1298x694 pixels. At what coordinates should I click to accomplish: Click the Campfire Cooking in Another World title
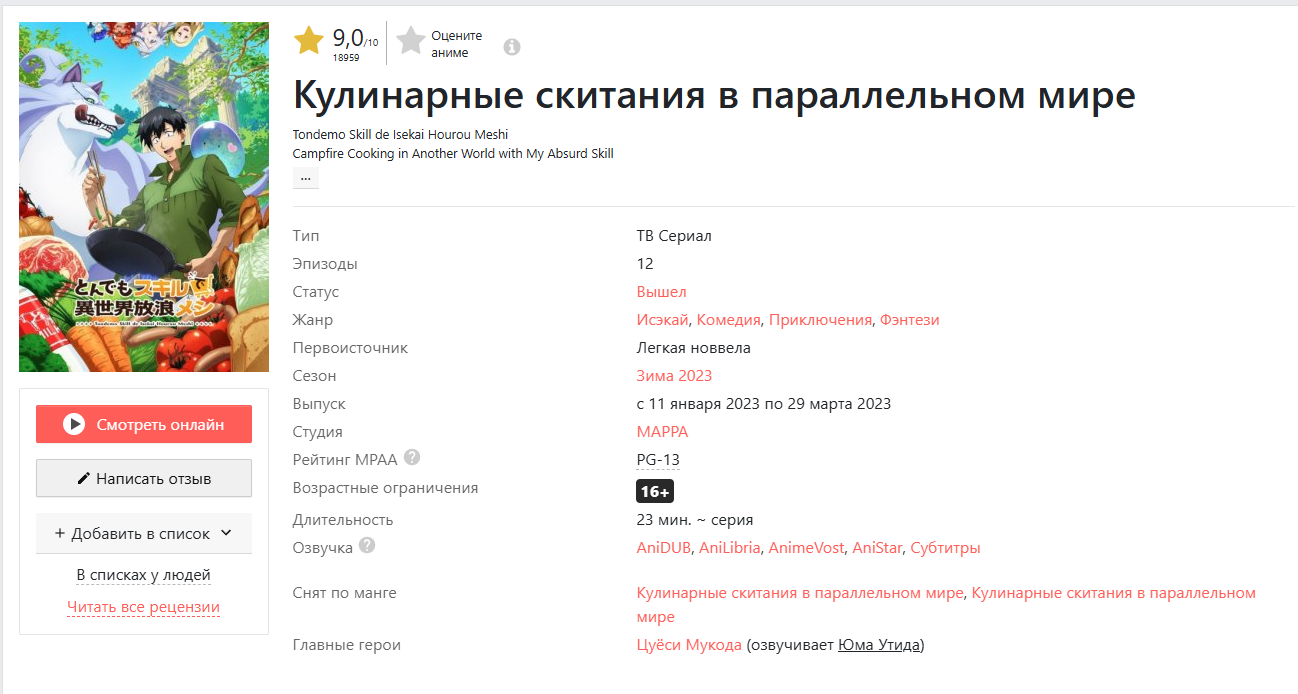click(x=453, y=153)
